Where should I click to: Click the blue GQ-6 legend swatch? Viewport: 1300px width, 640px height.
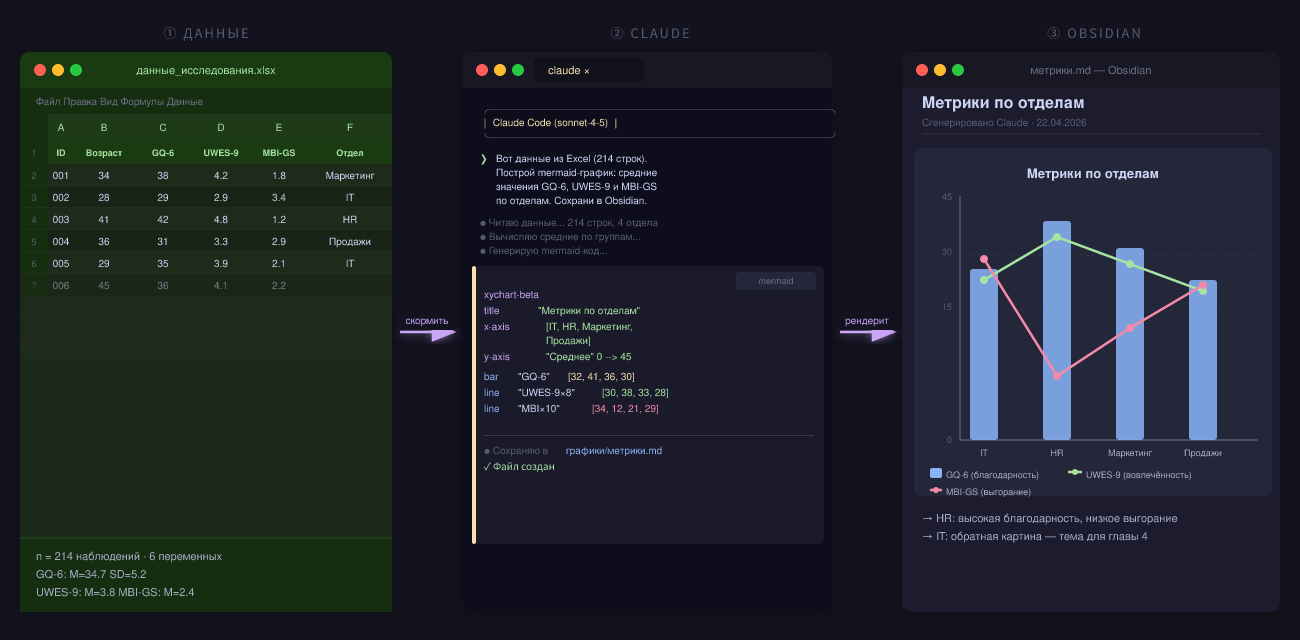936,473
